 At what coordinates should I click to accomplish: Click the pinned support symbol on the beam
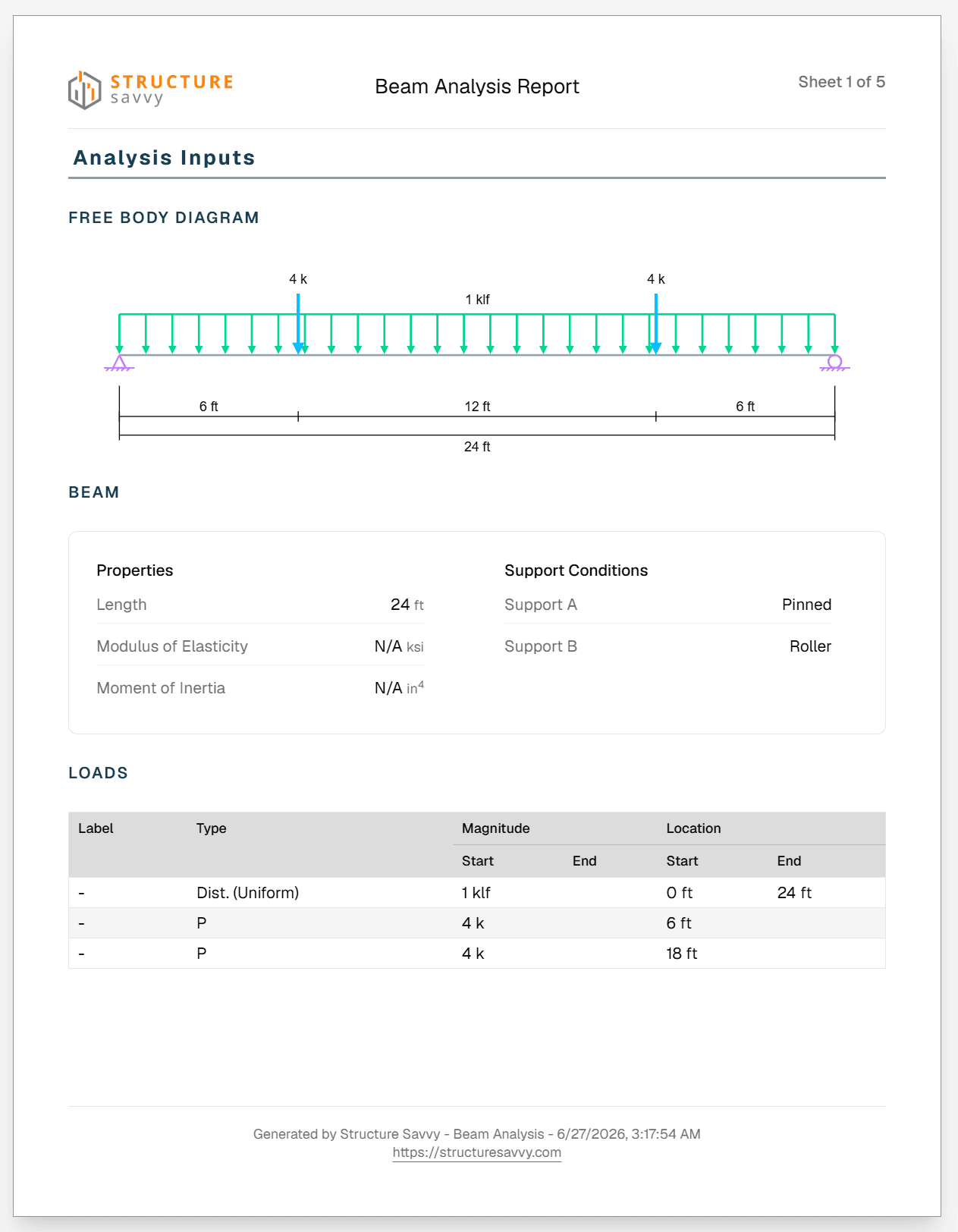[119, 363]
